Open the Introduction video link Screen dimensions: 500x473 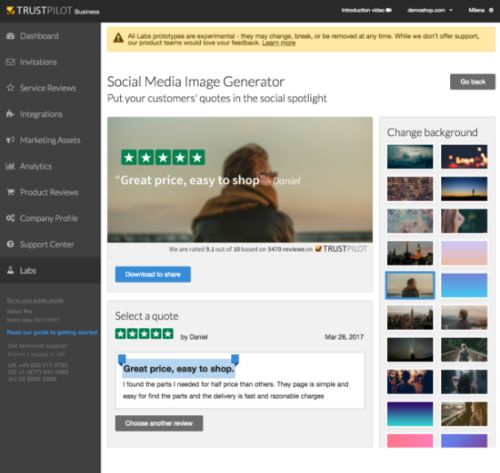coord(366,10)
